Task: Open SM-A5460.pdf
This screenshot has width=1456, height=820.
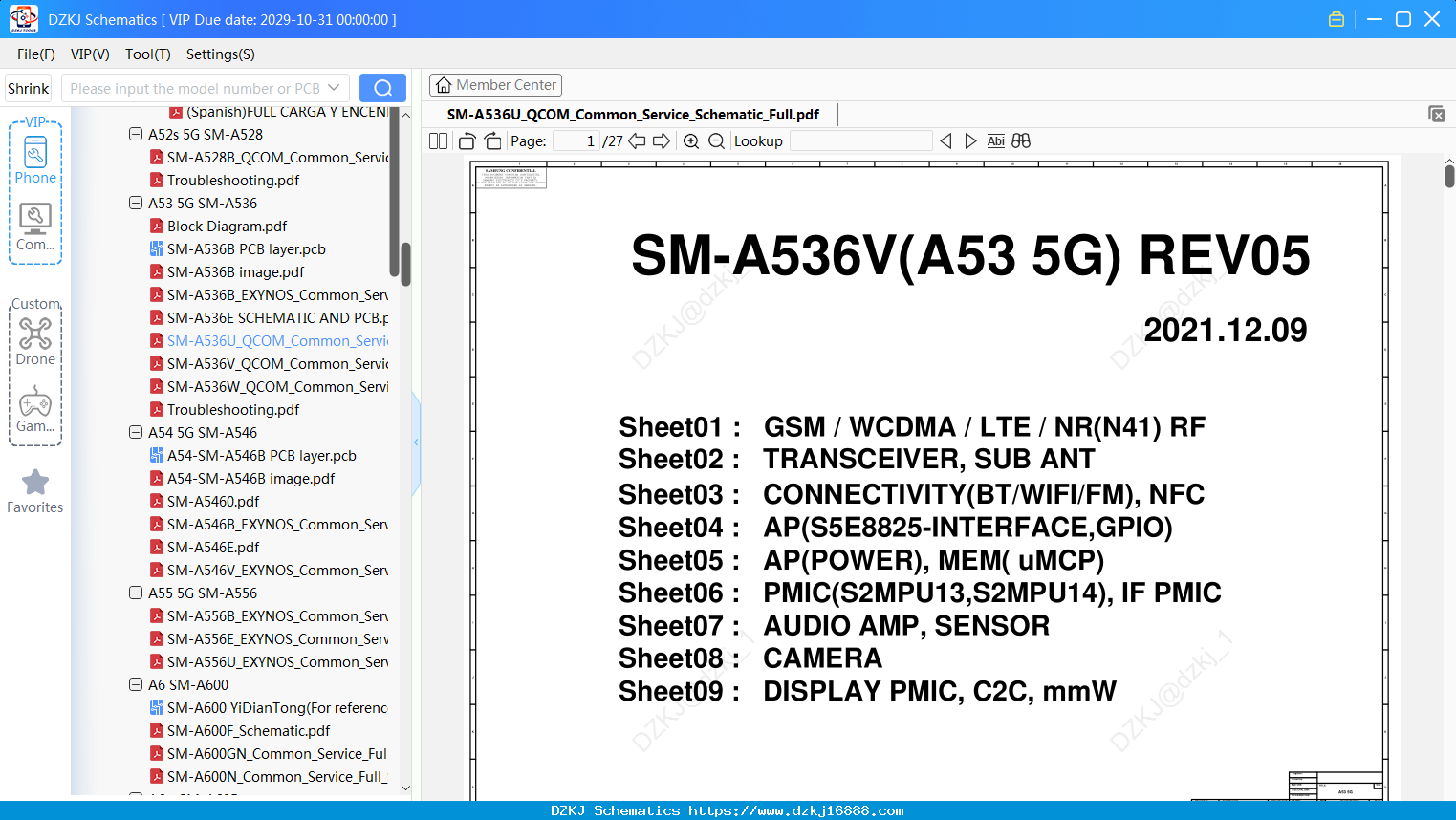Action: click(205, 502)
